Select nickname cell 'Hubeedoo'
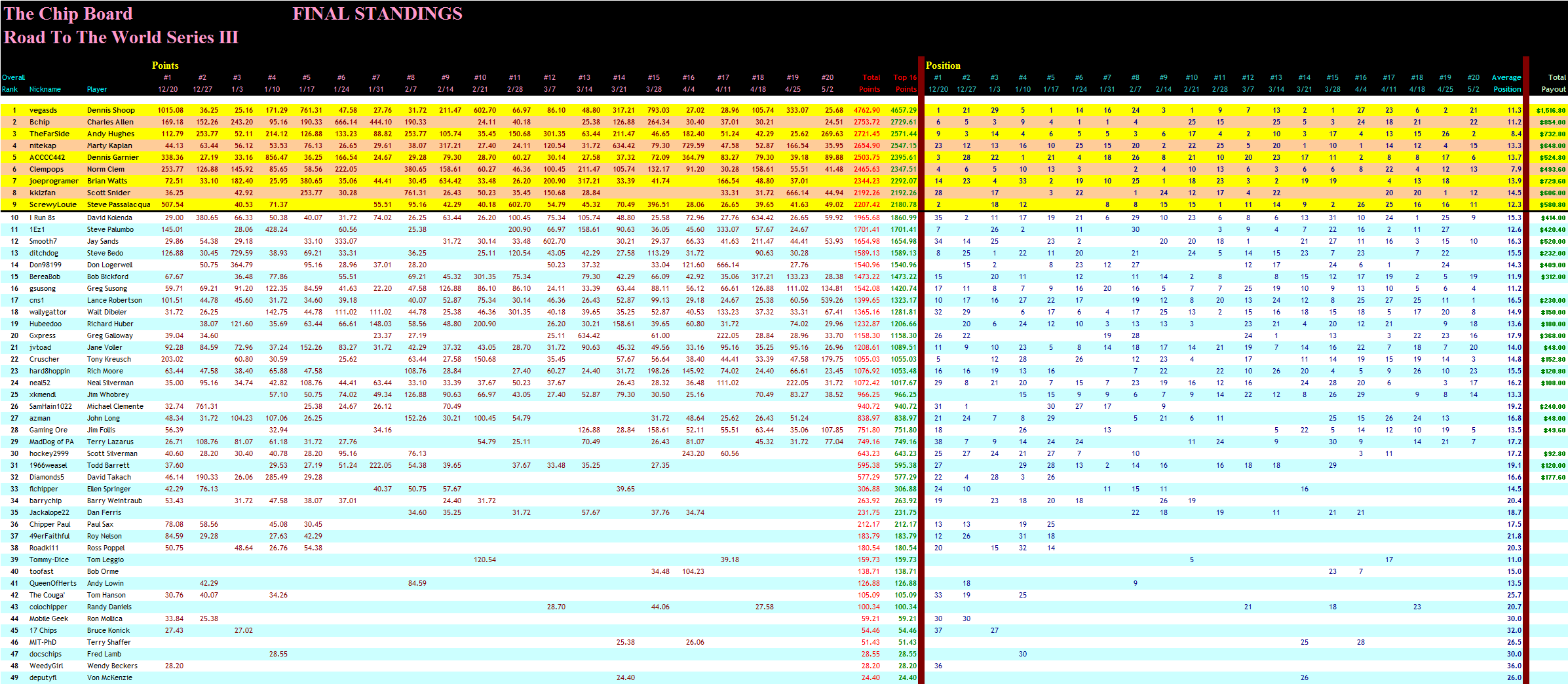Image resolution: width=1568 pixels, height=684 pixels. (x=45, y=324)
